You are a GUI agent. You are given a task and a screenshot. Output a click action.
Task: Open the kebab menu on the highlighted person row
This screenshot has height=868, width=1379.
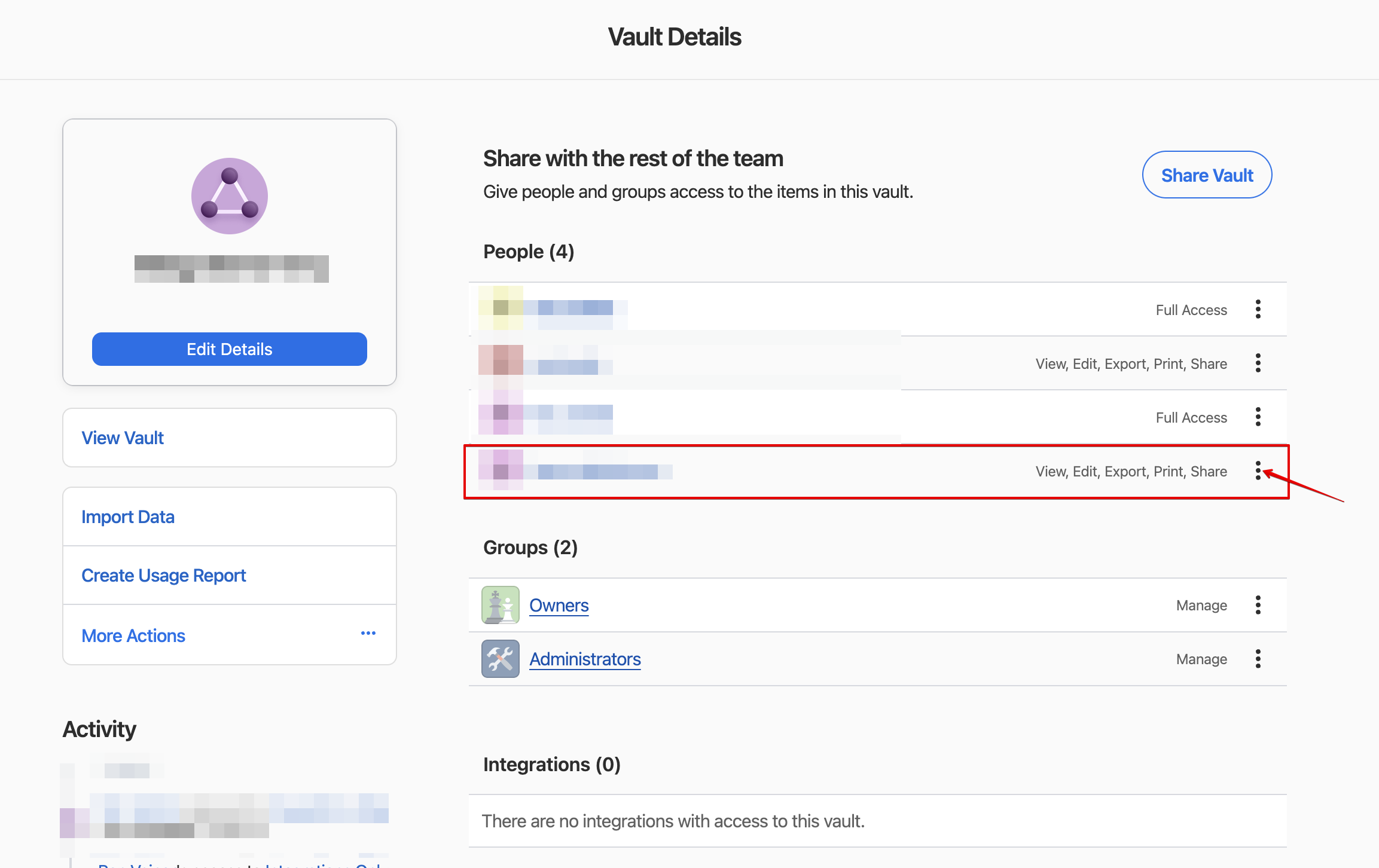pyautogui.click(x=1258, y=471)
